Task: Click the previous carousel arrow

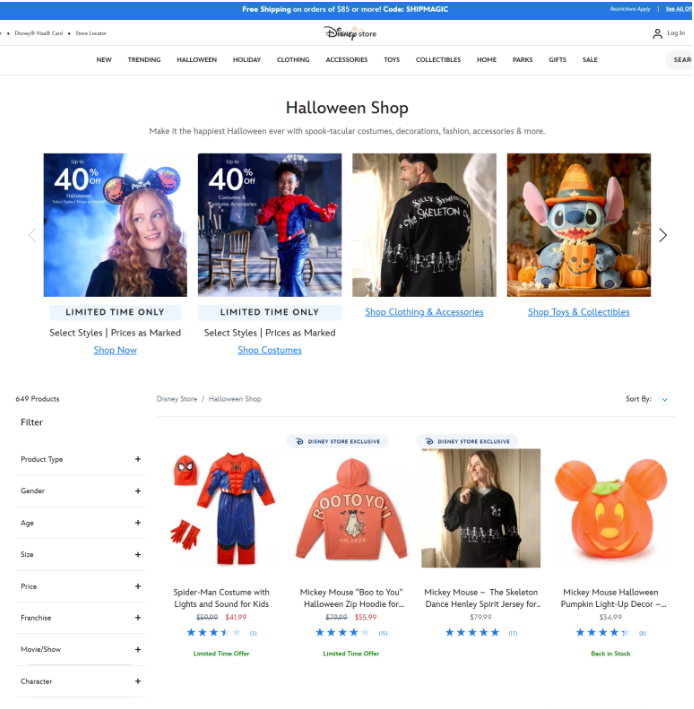Action: pyautogui.click(x=31, y=236)
